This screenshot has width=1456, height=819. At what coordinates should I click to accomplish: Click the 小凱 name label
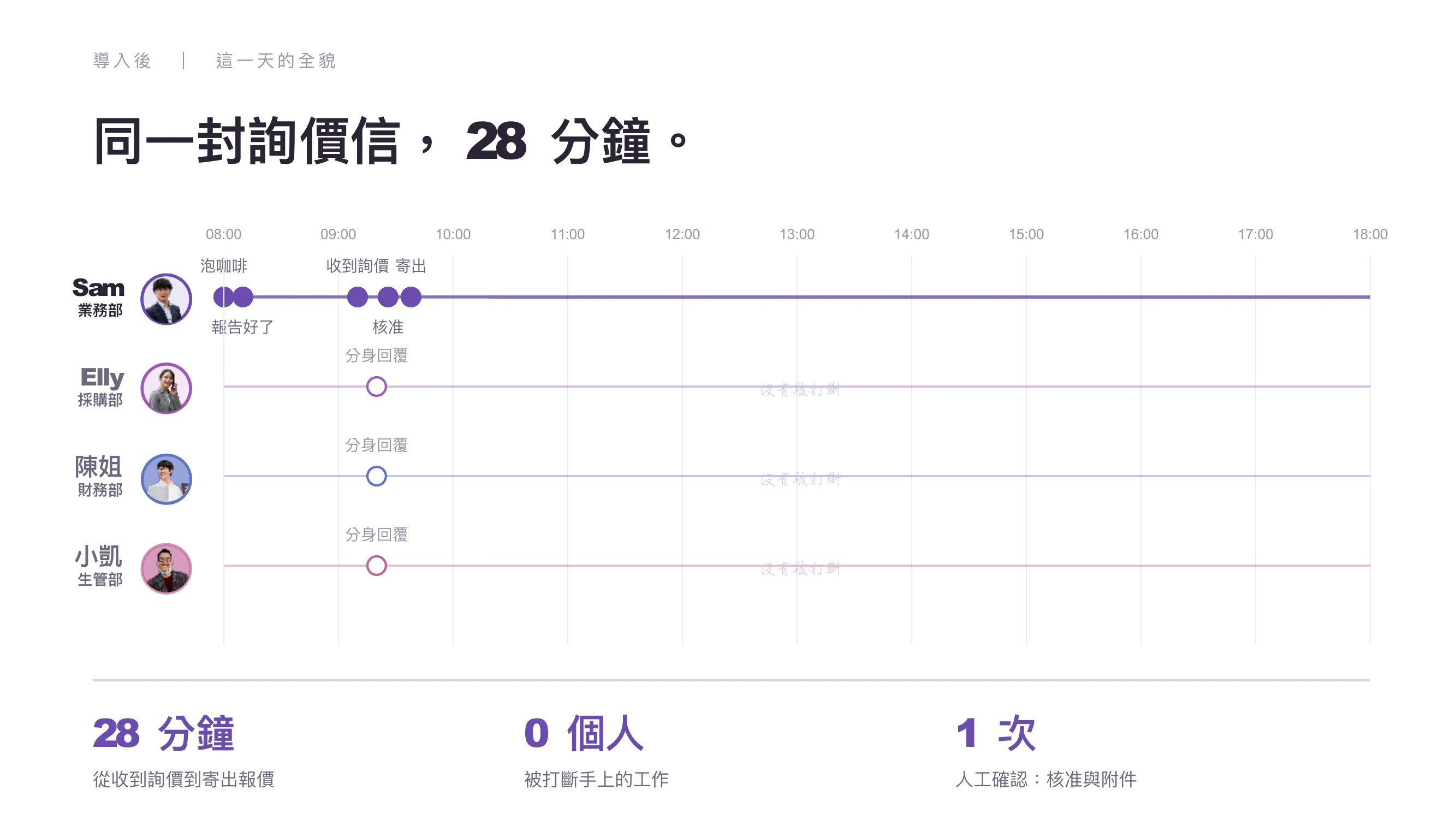coord(98,557)
